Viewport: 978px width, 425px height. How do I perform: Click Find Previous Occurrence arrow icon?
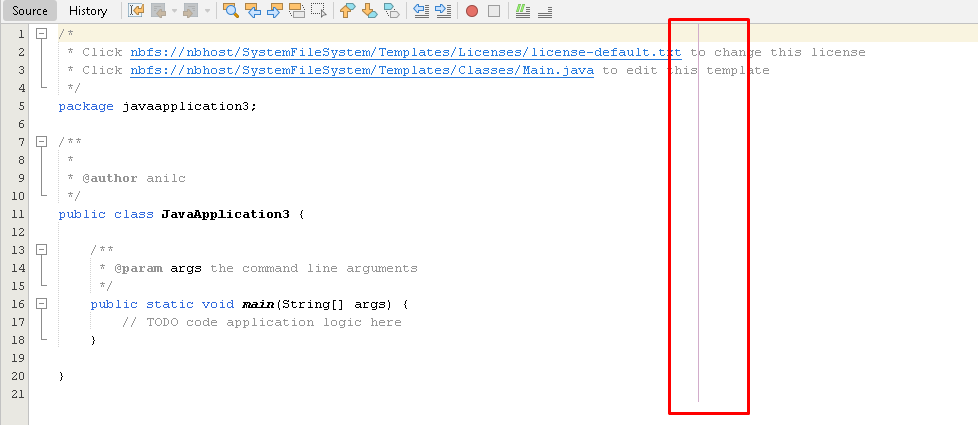[x=253, y=11]
